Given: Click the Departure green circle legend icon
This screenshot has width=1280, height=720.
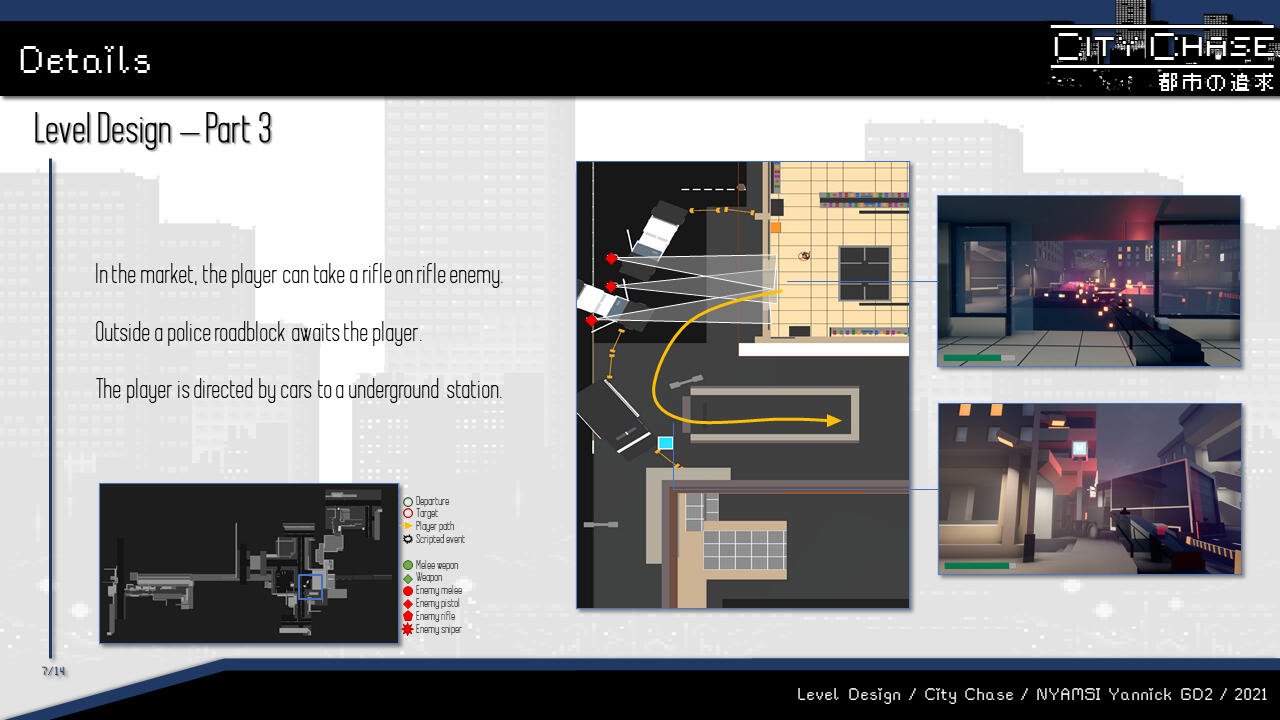Looking at the screenshot, I should click(408, 502).
